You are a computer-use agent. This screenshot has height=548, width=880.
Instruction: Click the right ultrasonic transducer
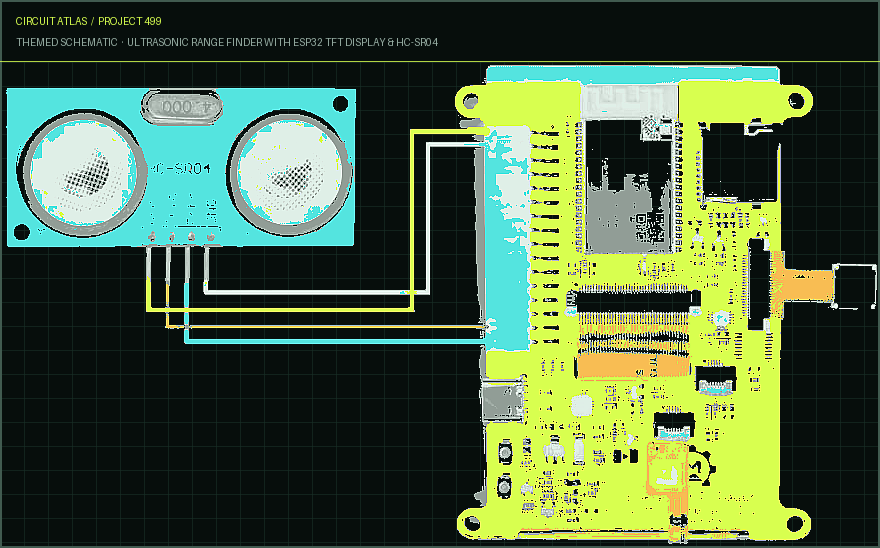(x=290, y=174)
